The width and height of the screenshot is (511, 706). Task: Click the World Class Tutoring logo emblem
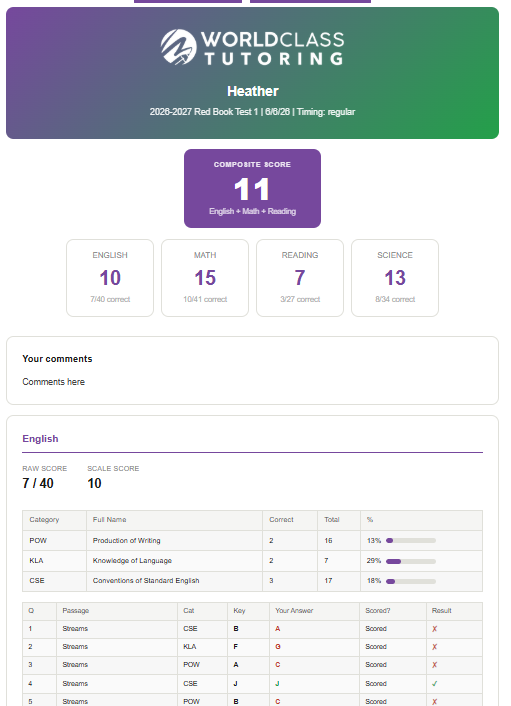[179, 47]
